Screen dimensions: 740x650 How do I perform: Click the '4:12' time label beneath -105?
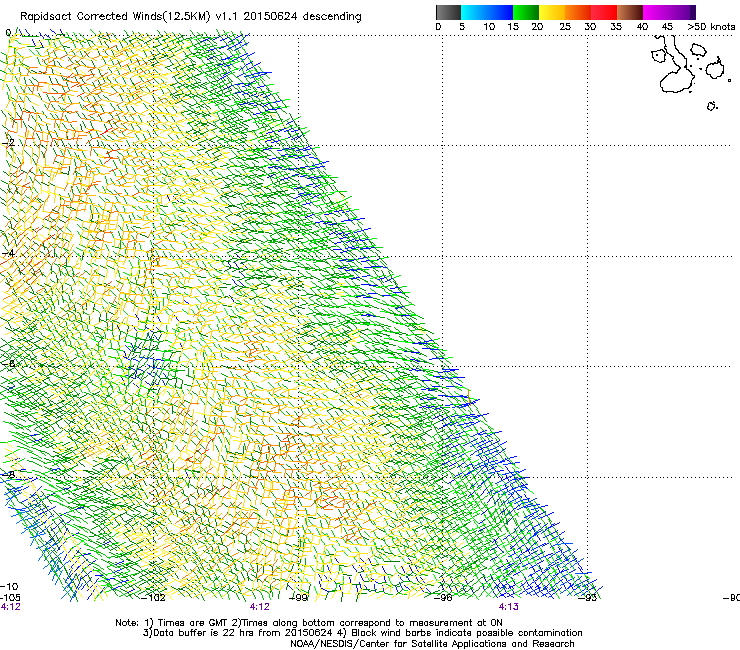[10, 607]
